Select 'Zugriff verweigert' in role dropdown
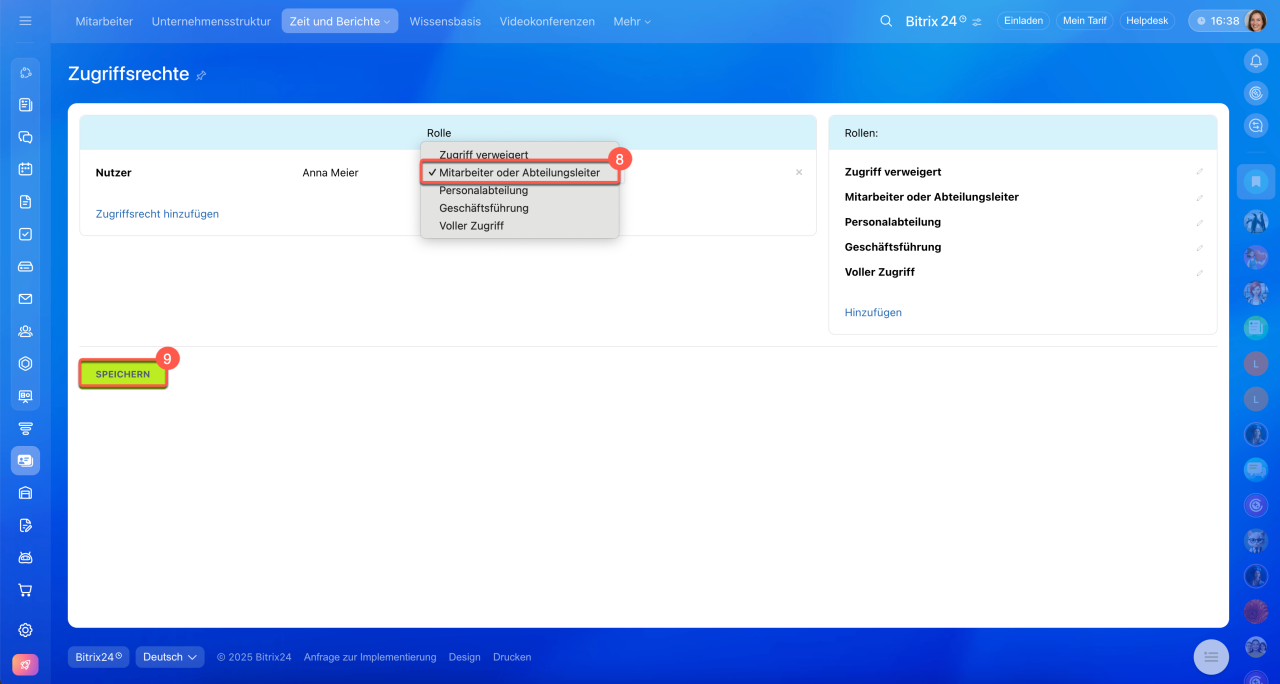The height and width of the screenshot is (684, 1280). click(483, 155)
